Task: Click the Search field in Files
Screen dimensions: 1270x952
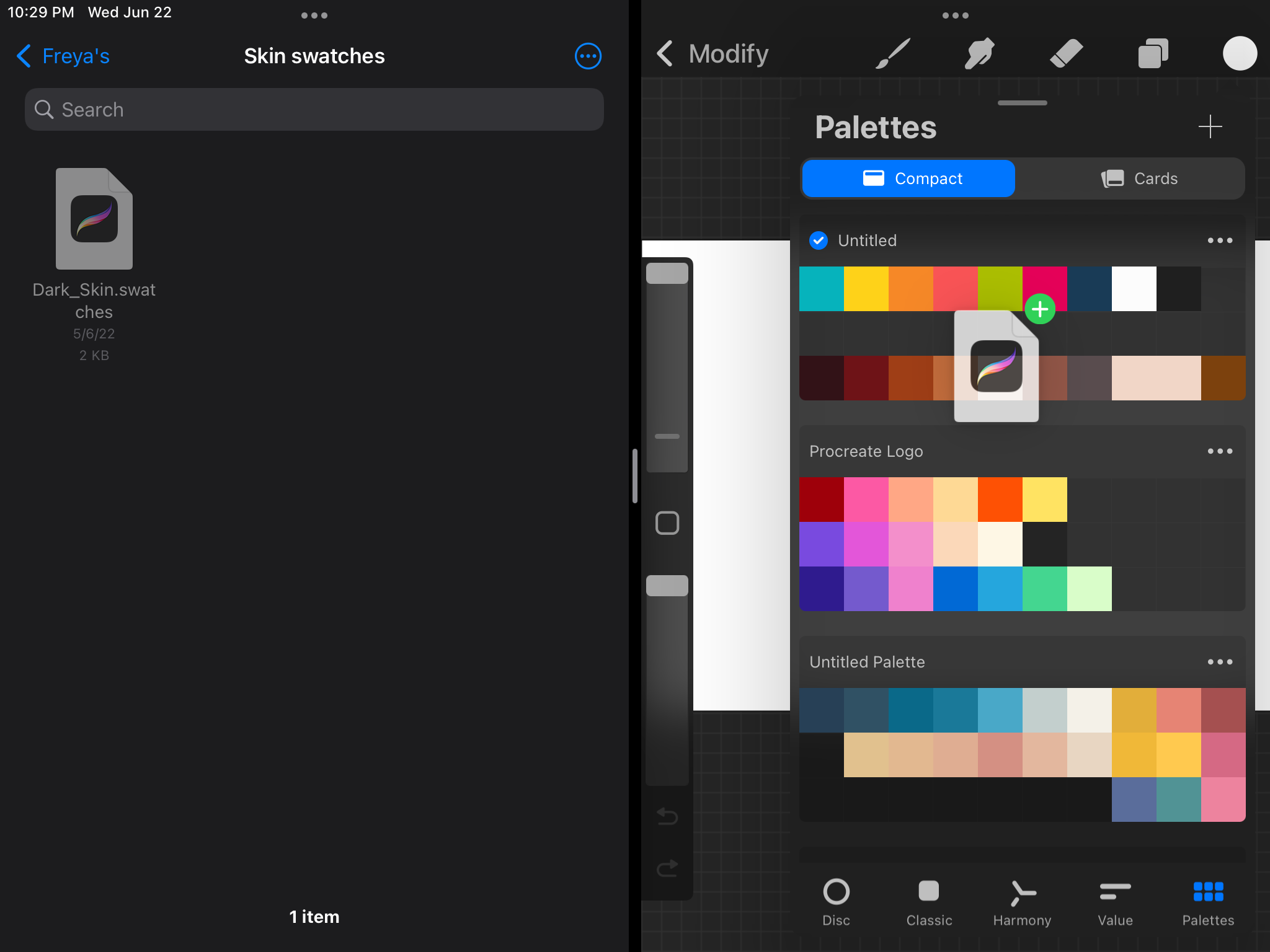Action: 314,109
